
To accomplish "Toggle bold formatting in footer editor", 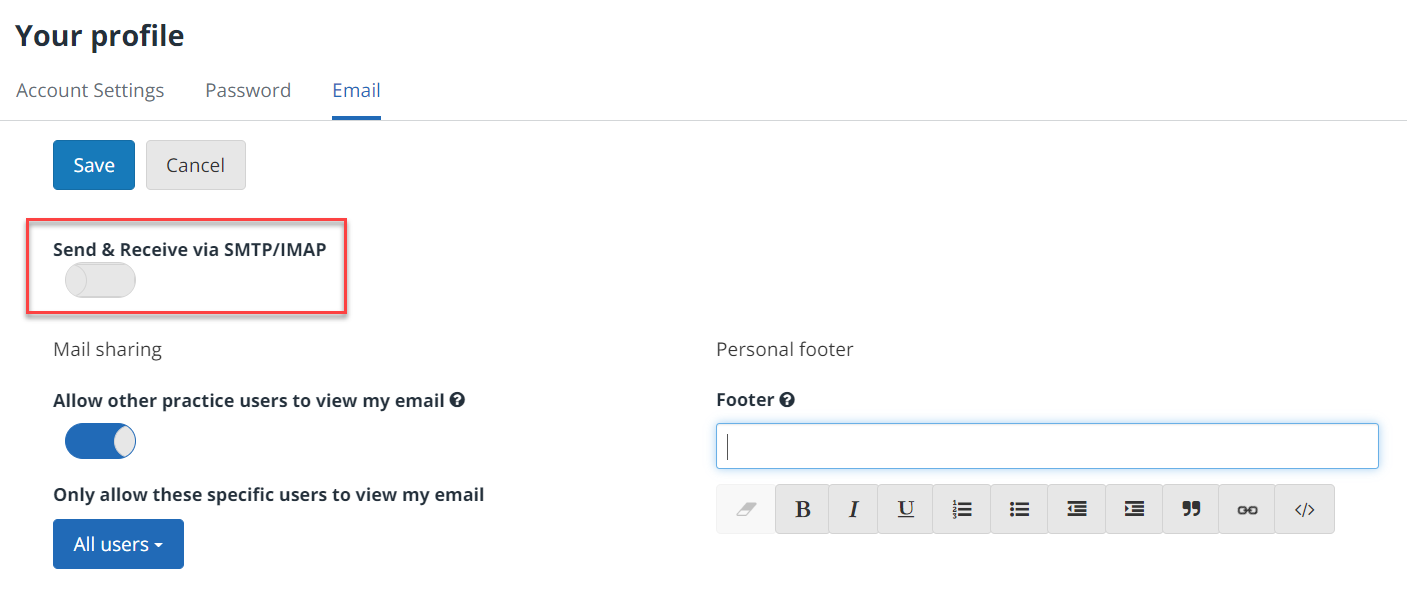I will [x=802, y=509].
